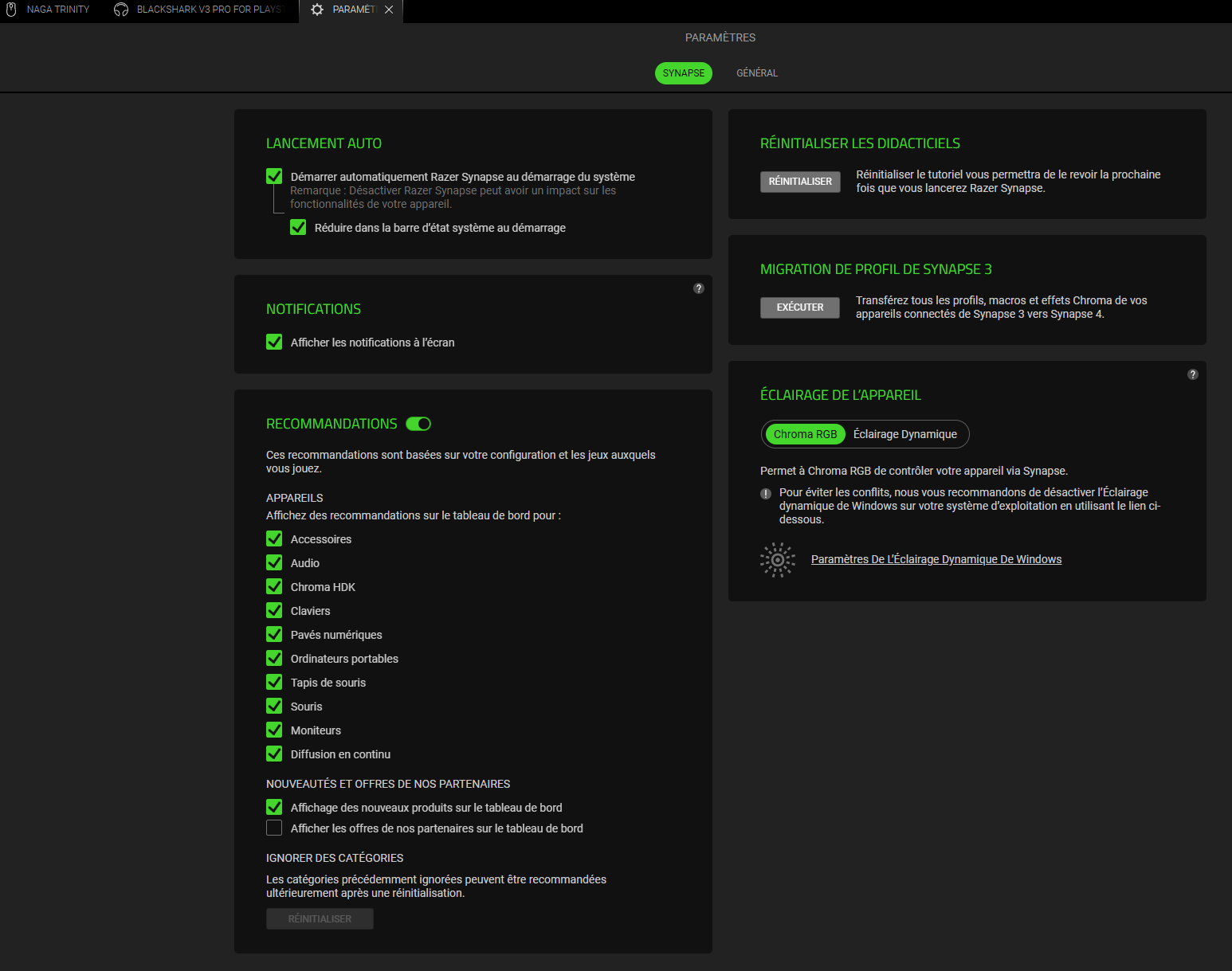Click the mouse icon on Naga Trinity tab

(x=11, y=10)
